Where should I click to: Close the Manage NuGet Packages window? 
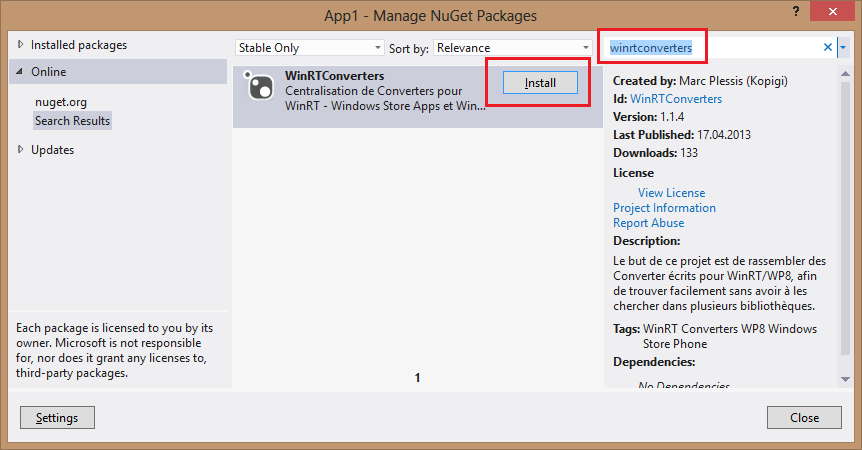832,11
